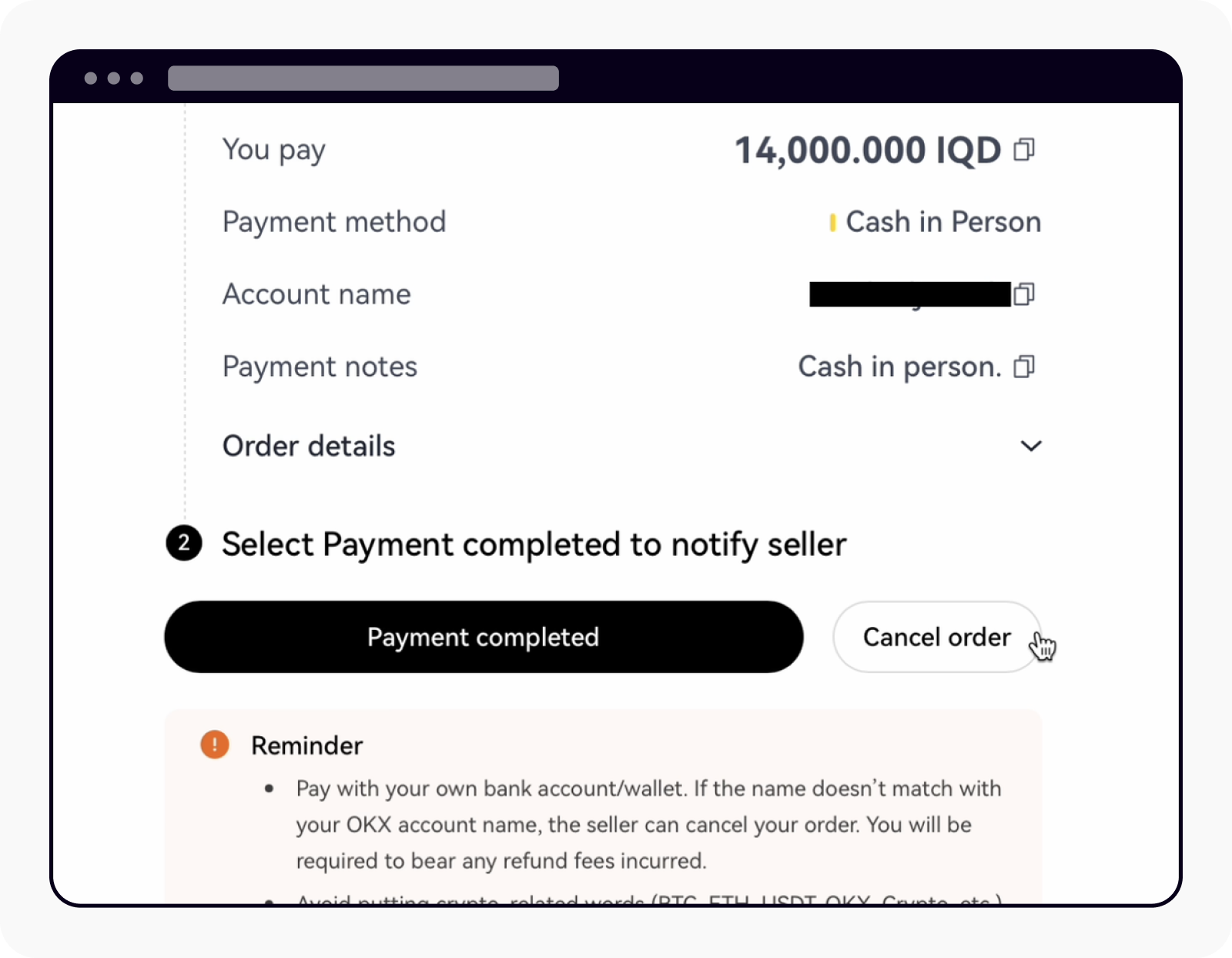Click the Payment notes row label
The image size is (1232, 958).
click(x=320, y=367)
